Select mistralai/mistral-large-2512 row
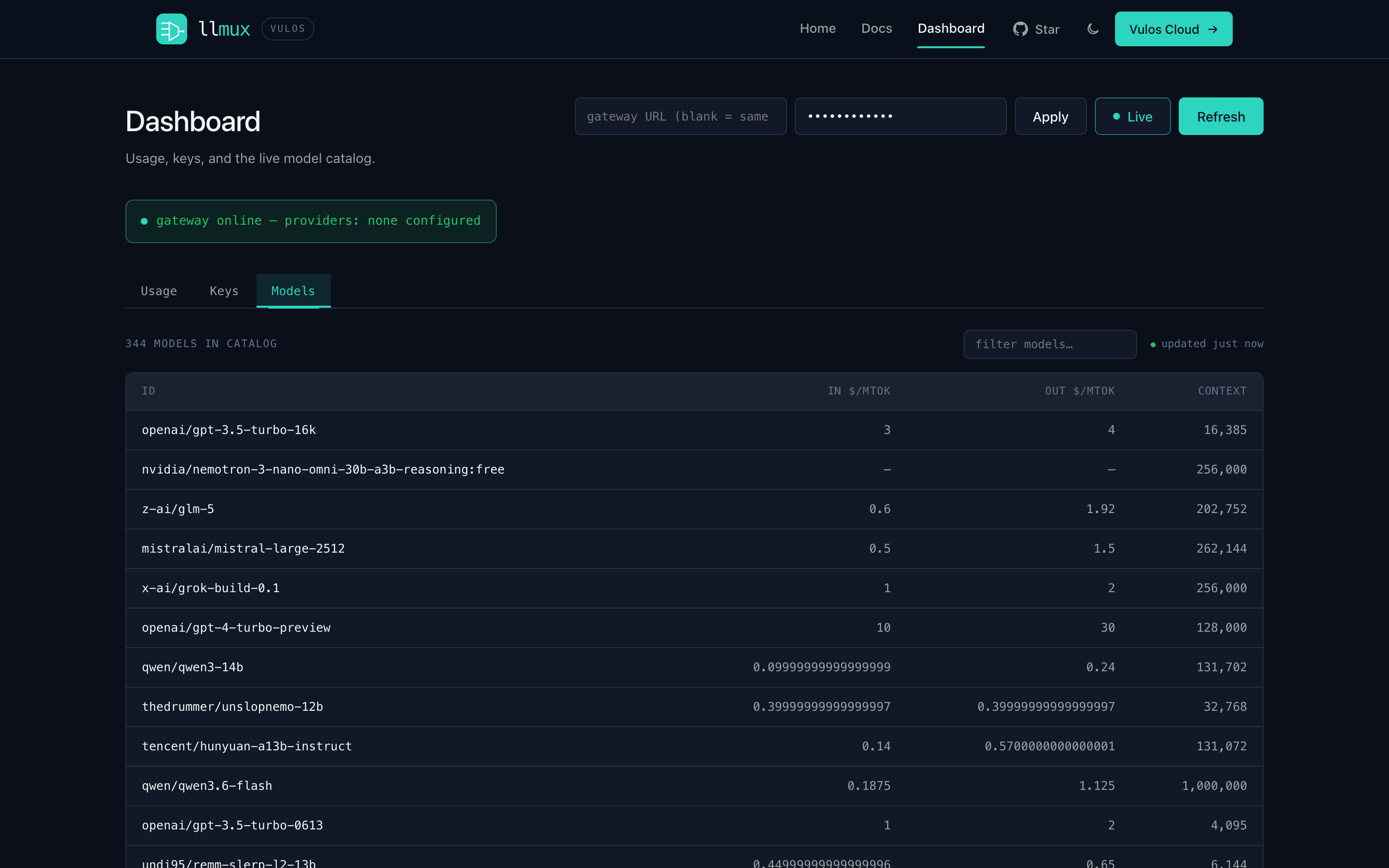This screenshot has width=1389, height=868. pos(694,549)
